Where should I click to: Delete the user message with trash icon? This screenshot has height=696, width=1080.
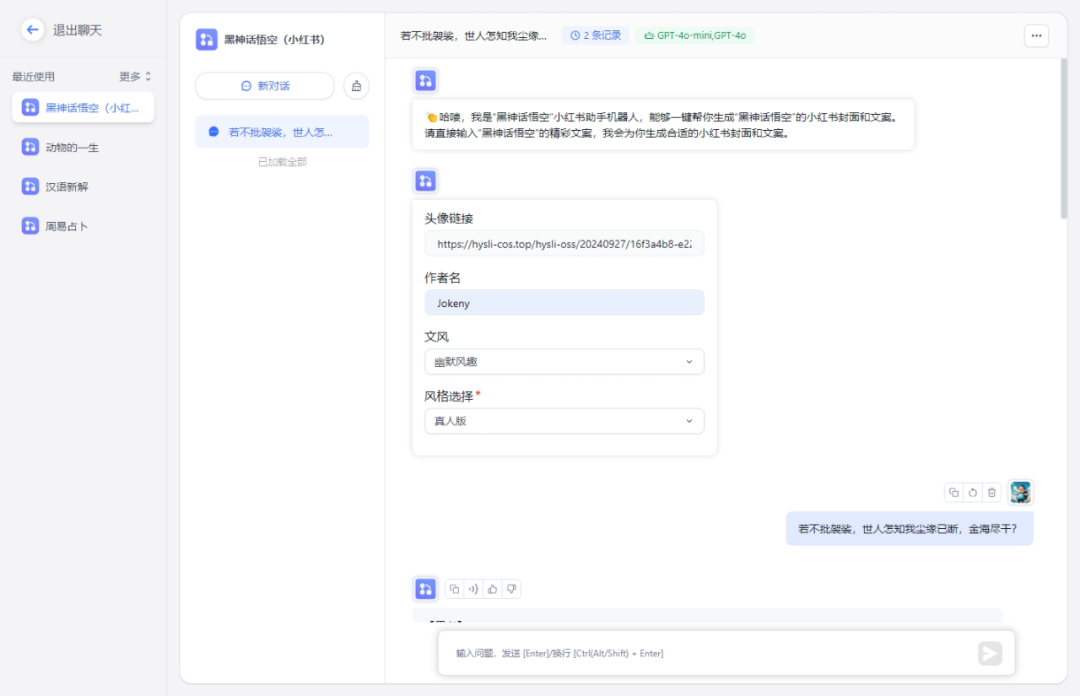(x=991, y=492)
